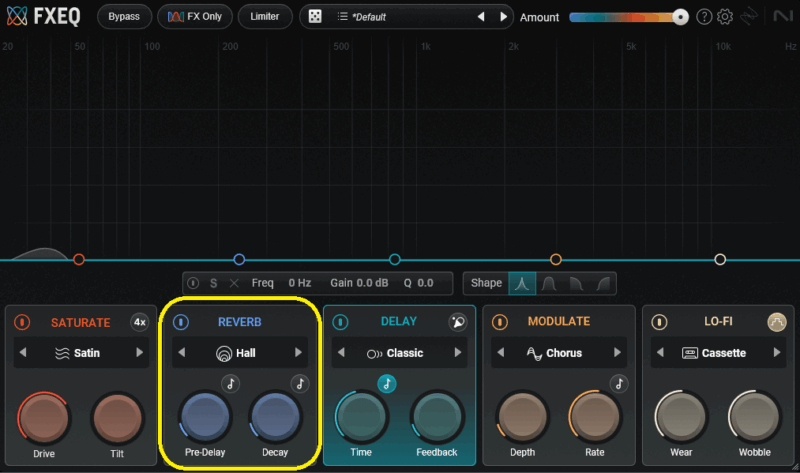Enable the FX Only button
This screenshot has width=800, height=473.
[197, 17]
